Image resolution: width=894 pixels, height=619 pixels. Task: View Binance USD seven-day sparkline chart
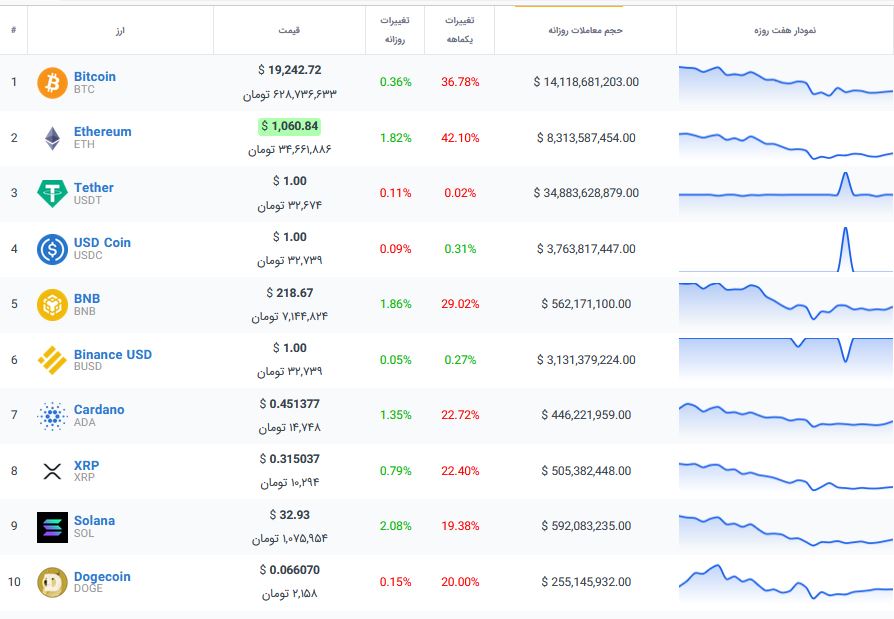(786, 360)
